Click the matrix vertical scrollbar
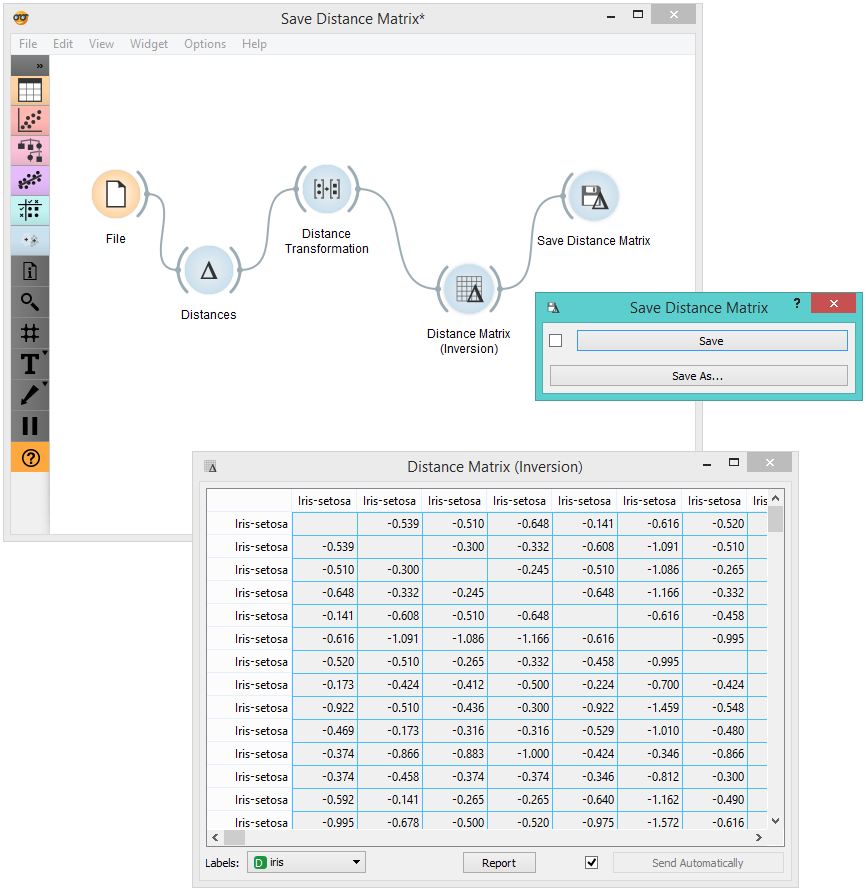 coord(775,660)
